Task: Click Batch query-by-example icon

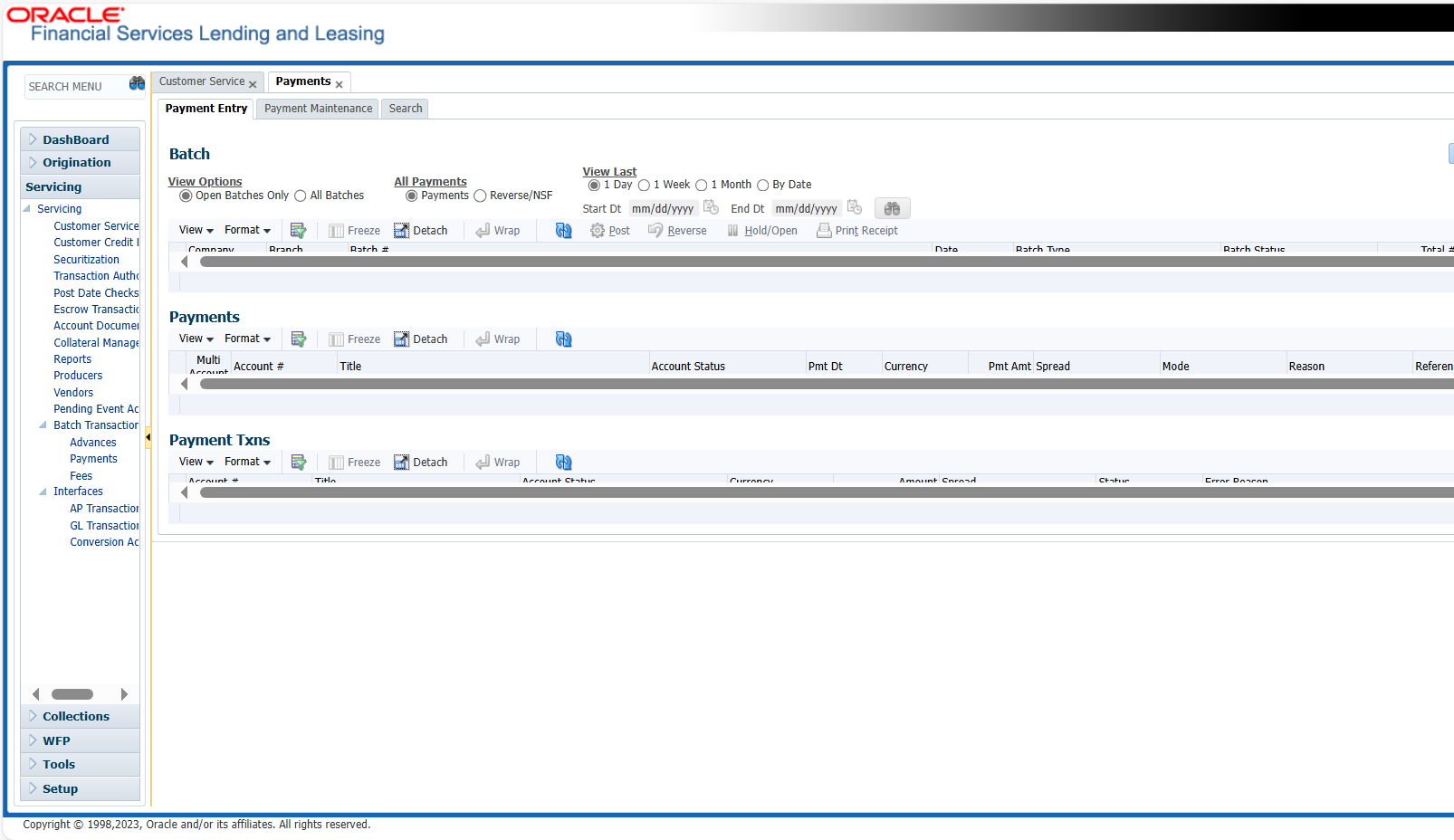Action: click(298, 230)
